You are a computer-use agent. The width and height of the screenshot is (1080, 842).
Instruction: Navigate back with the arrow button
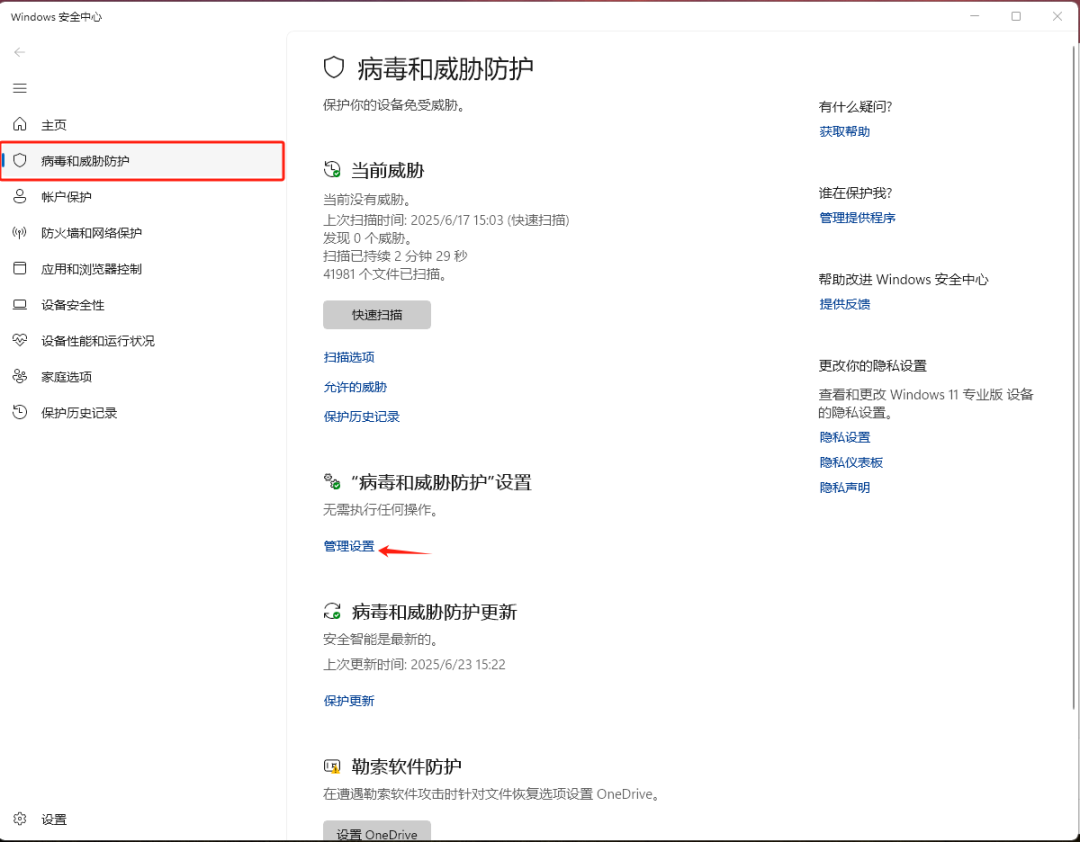(x=19, y=52)
